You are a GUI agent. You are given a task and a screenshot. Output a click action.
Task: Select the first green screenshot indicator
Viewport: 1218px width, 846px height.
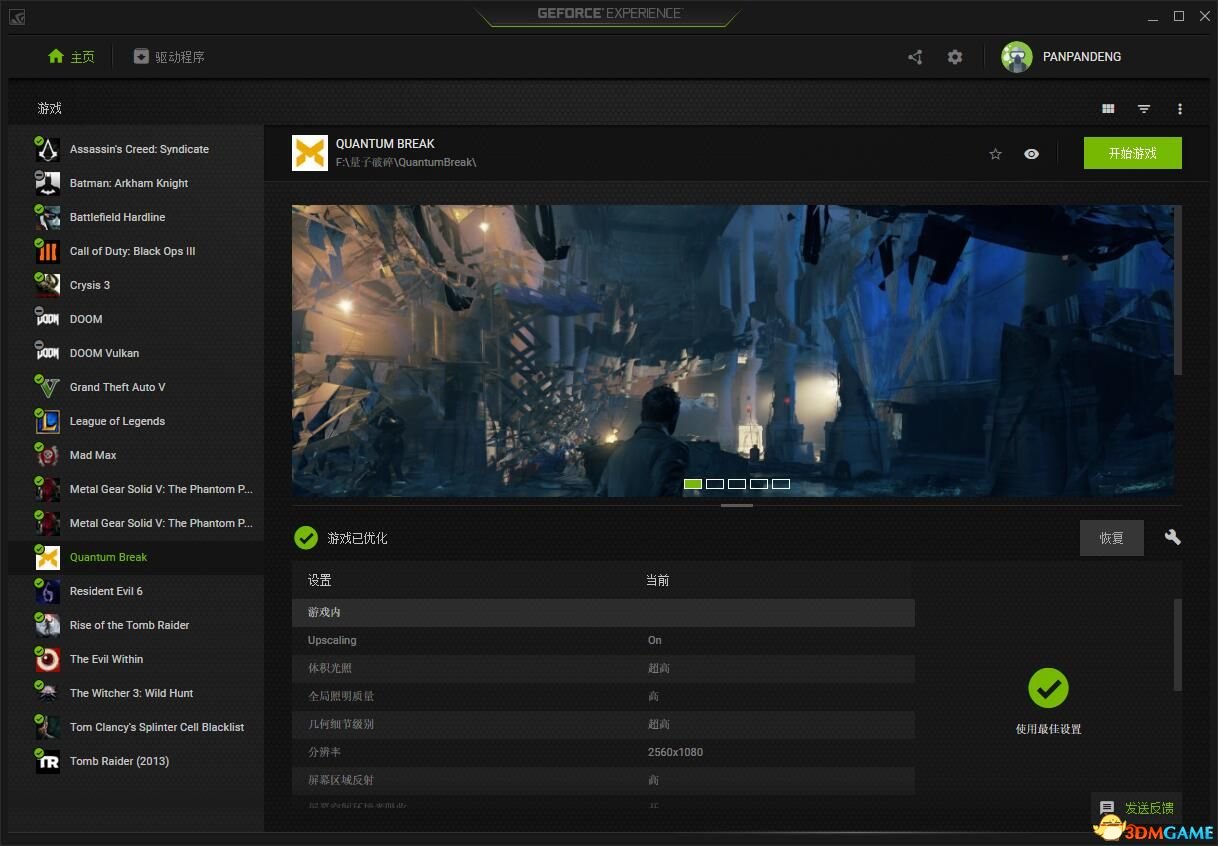(693, 484)
